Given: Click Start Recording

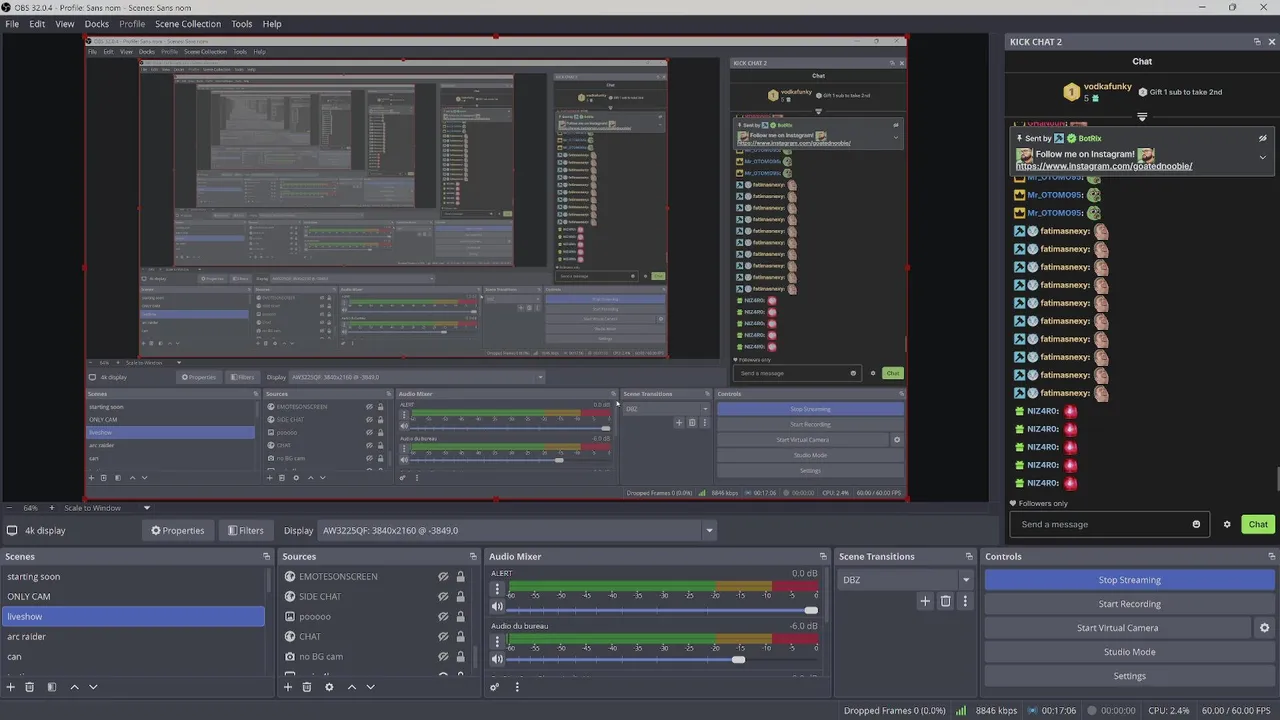Looking at the screenshot, I should click(x=1130, y=604).
